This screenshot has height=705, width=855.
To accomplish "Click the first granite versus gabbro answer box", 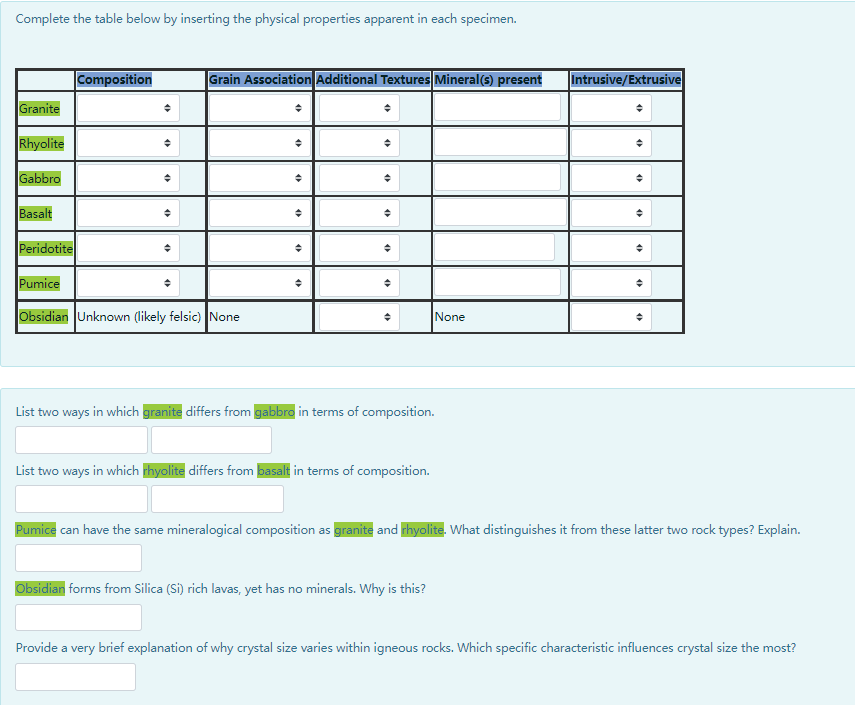I will [x=80, y=439].
